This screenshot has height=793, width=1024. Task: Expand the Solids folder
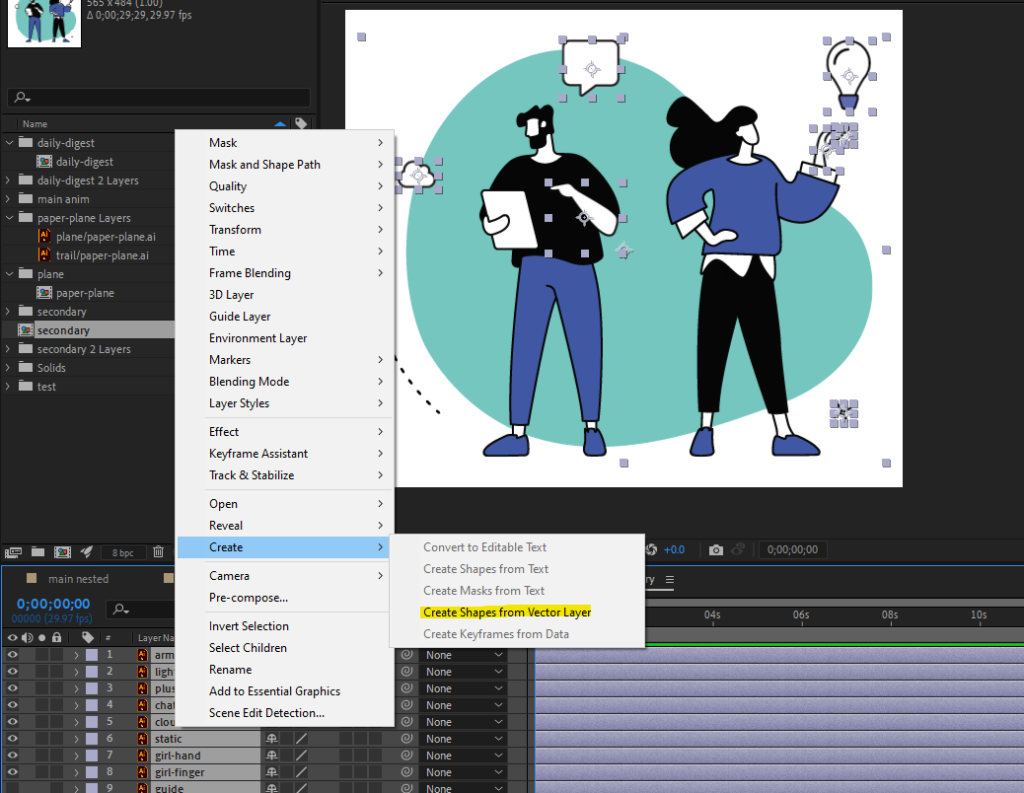point(10,368)
